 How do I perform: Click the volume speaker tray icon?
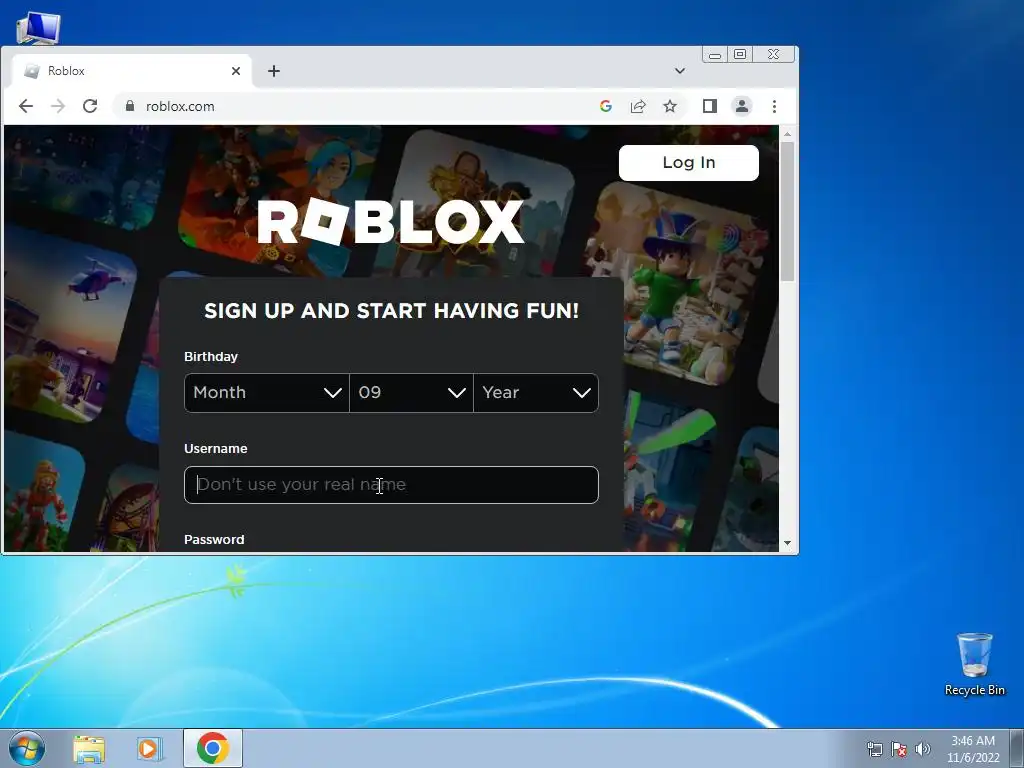923,749
